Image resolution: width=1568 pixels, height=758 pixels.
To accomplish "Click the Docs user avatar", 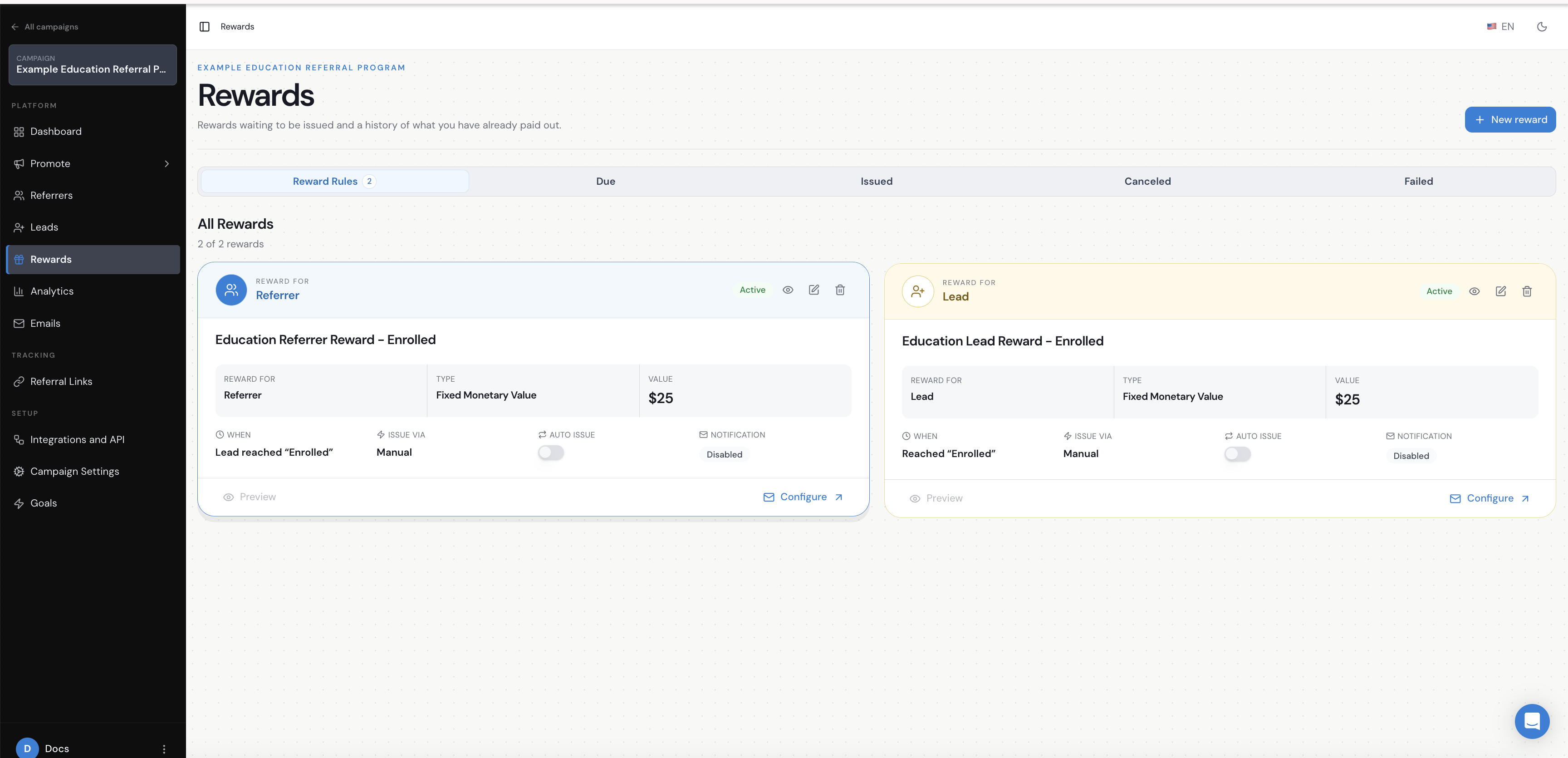I will click(27, 748).
